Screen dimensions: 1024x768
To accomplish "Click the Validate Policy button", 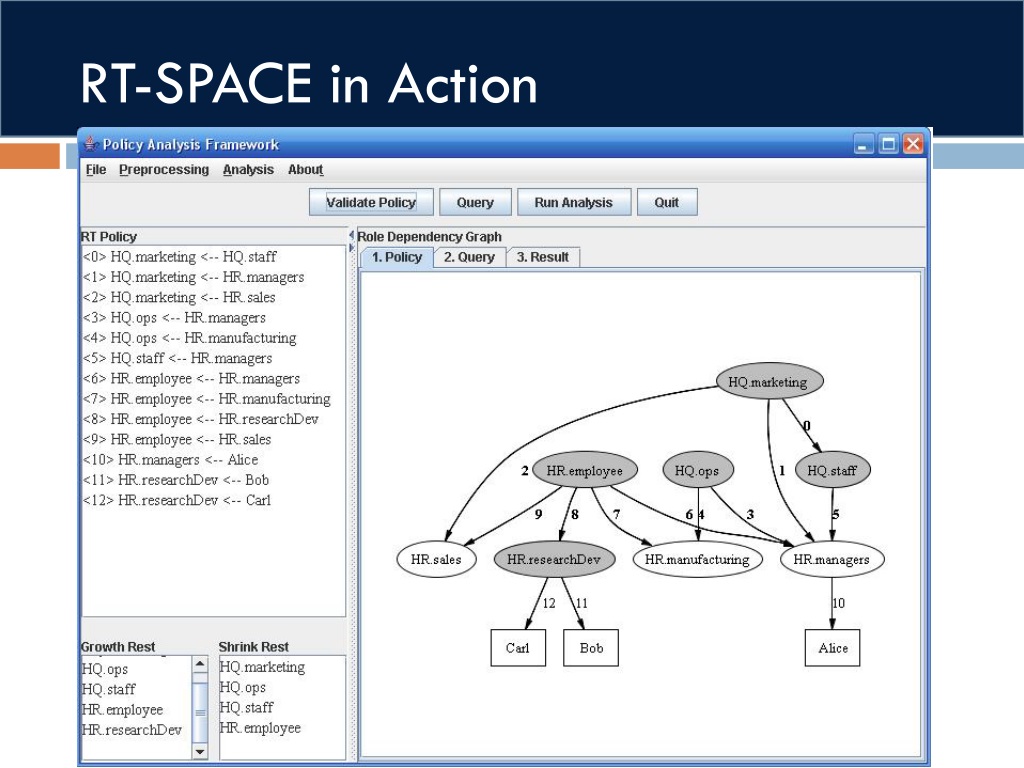I will [371, 202].
